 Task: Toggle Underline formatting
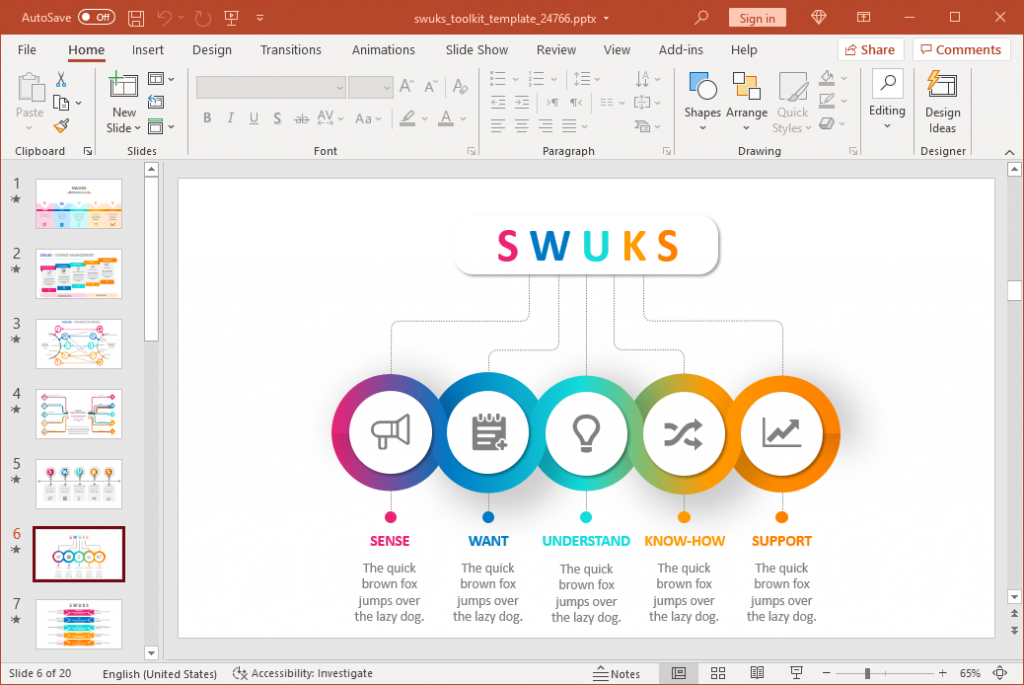tap(253, 118)
